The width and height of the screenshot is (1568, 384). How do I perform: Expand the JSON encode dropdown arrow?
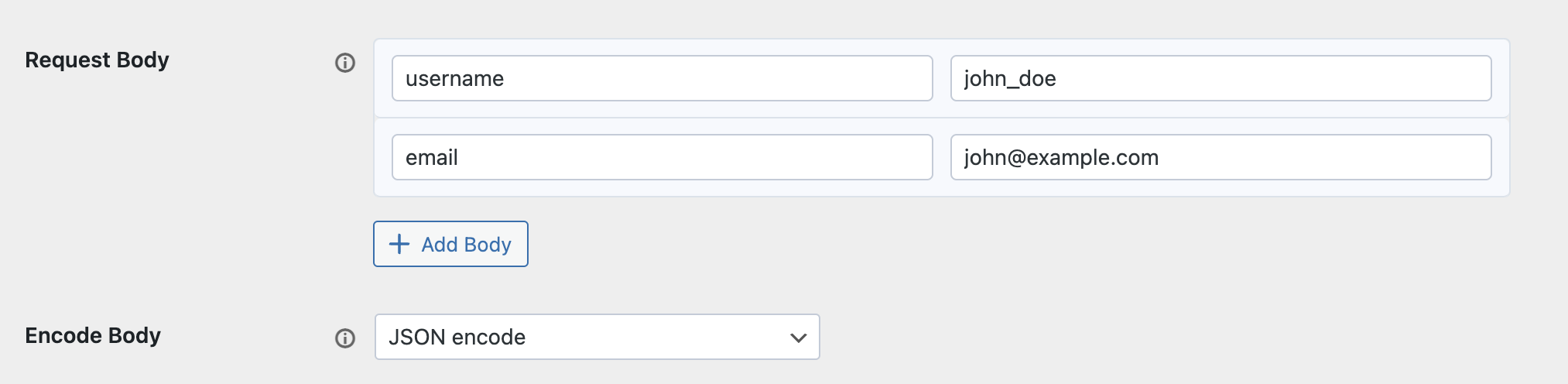click(799, 338)
